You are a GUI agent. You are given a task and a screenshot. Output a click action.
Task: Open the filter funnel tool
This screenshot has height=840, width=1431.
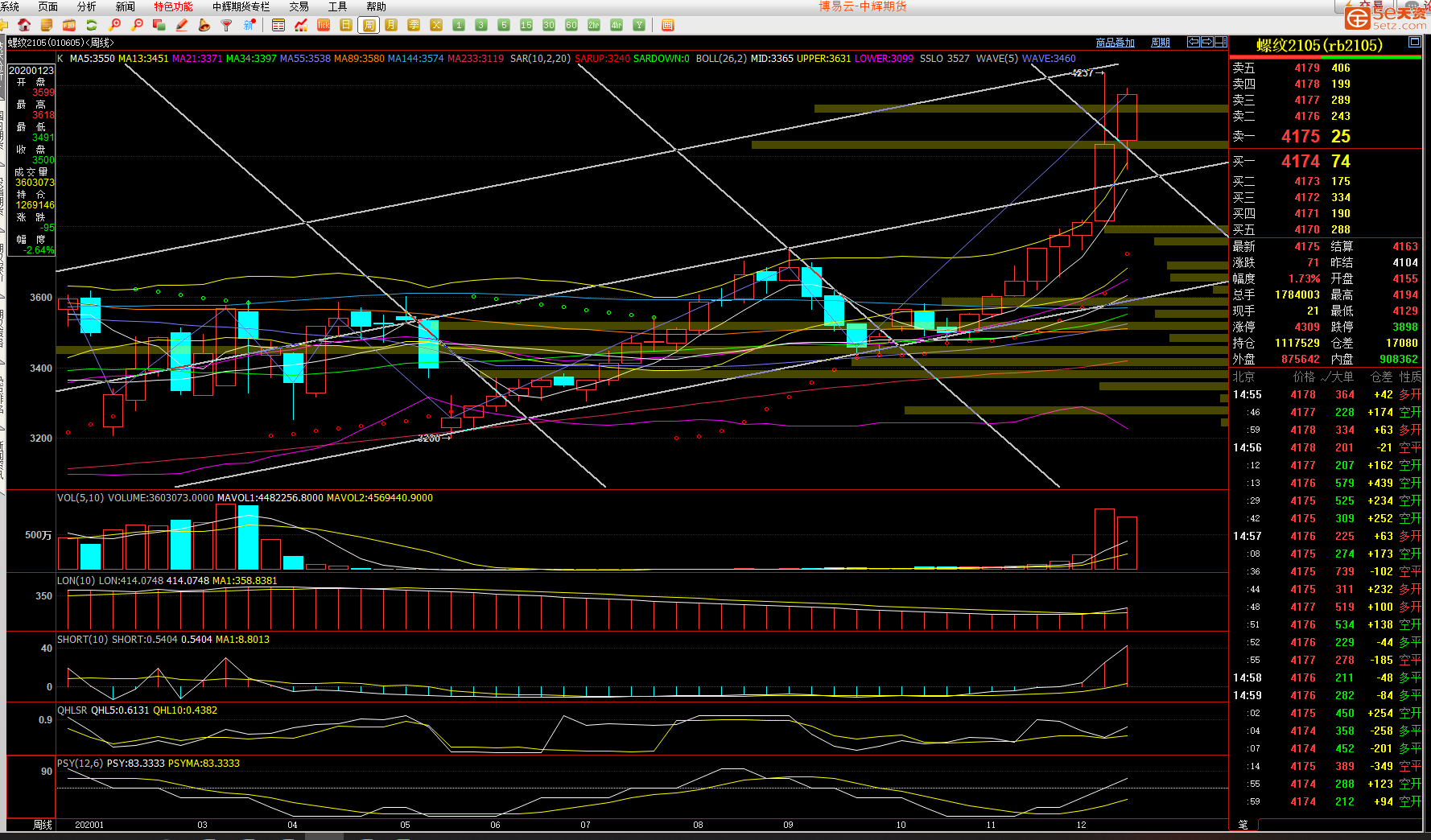coord(227,25)
